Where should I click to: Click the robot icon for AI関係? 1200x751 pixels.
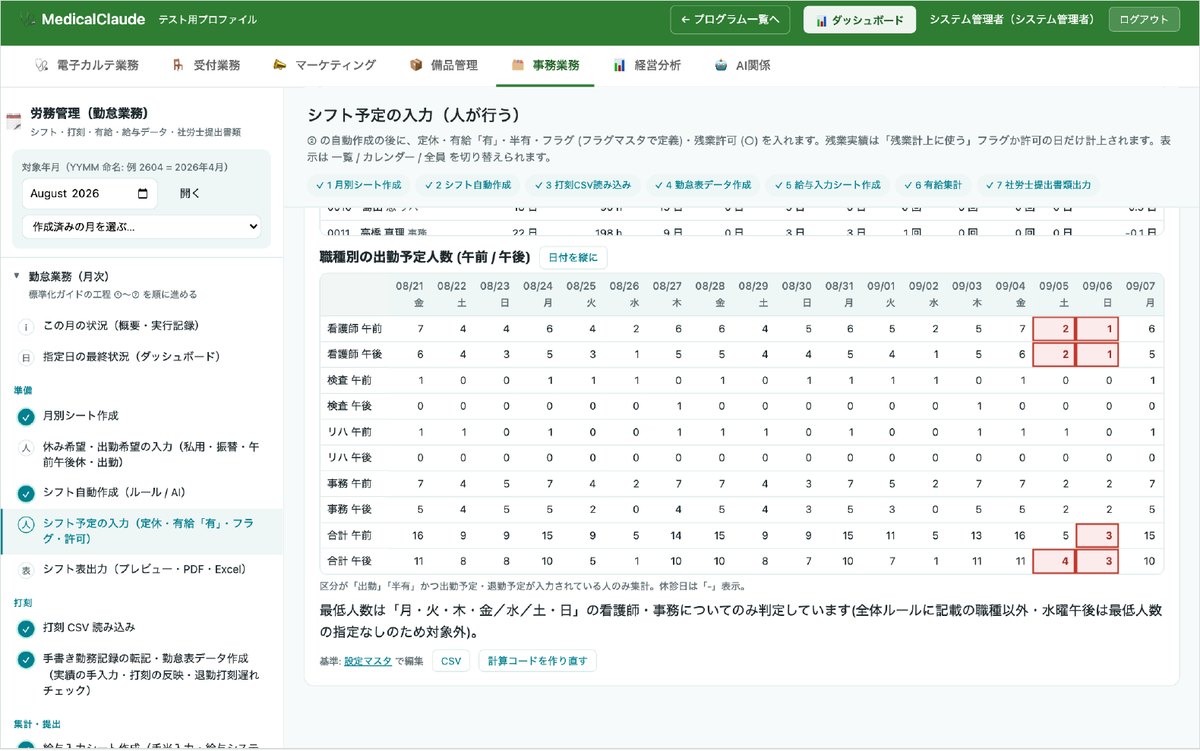(x=721, y=65)
